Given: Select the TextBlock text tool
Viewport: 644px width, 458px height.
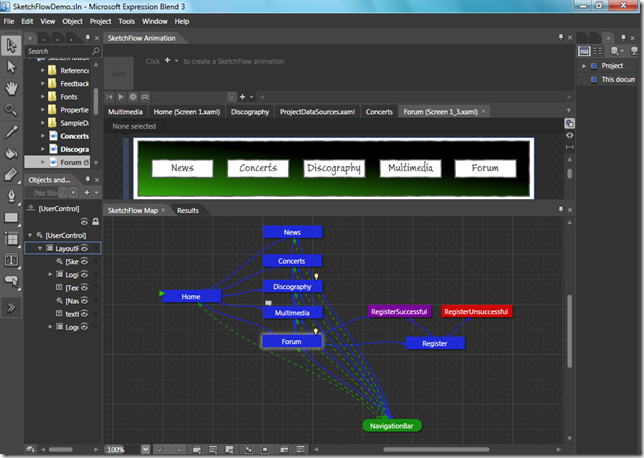Looking at the screenshot, I should 11,261.
